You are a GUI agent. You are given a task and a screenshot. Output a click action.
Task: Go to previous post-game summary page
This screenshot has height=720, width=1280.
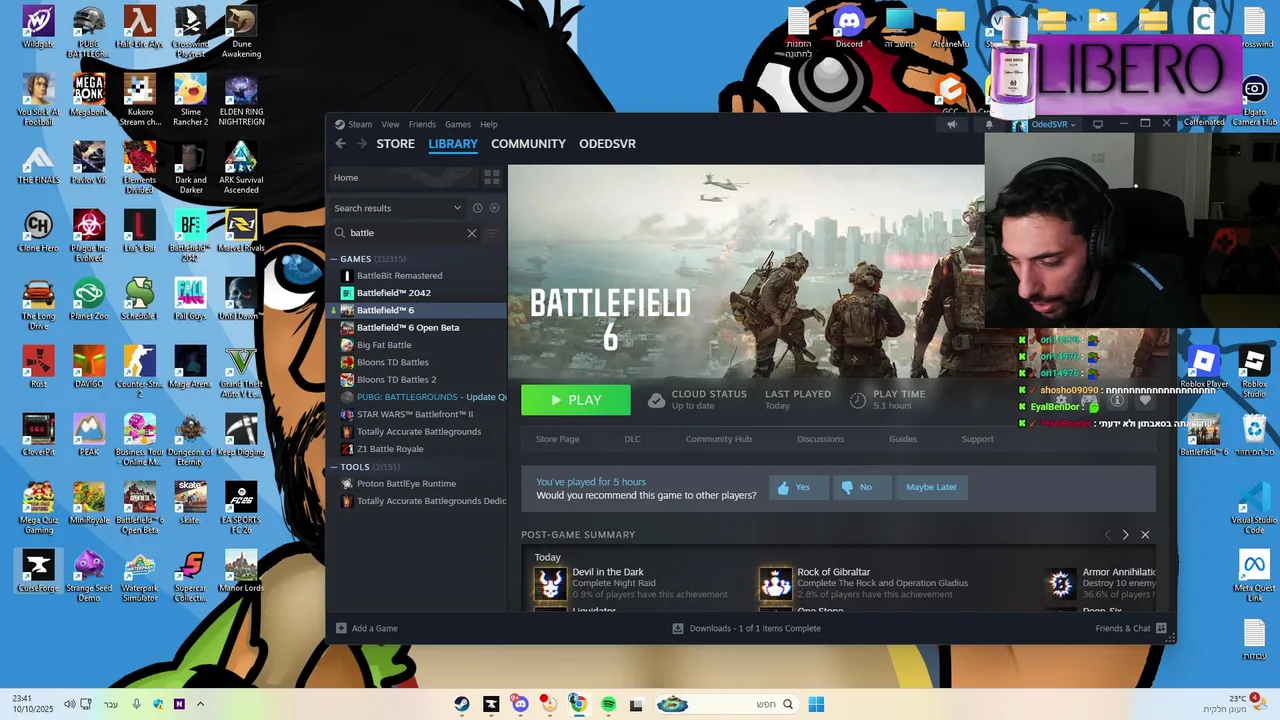click(1107, 535)
